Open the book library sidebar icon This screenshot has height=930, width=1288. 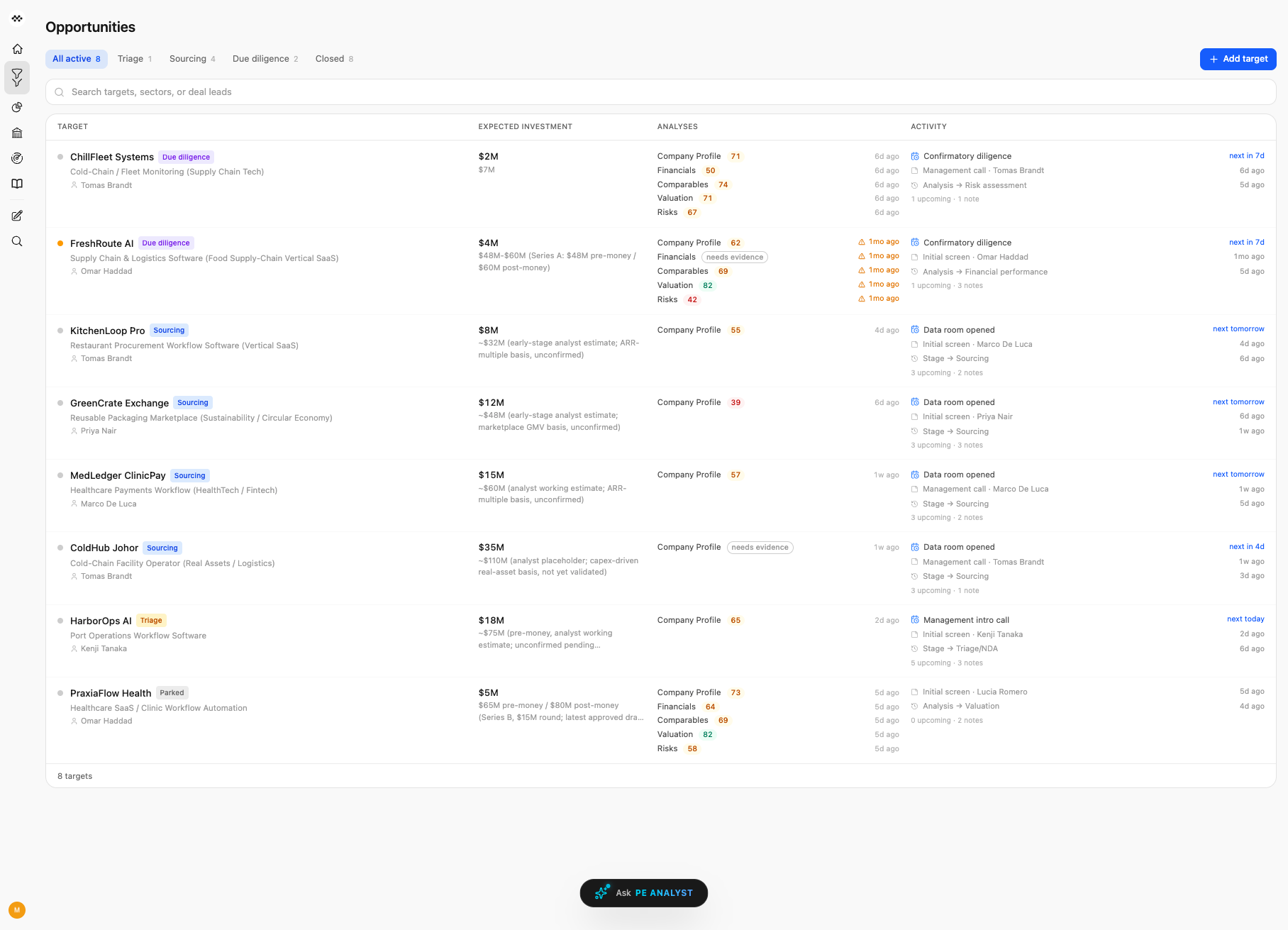[17, 184]
